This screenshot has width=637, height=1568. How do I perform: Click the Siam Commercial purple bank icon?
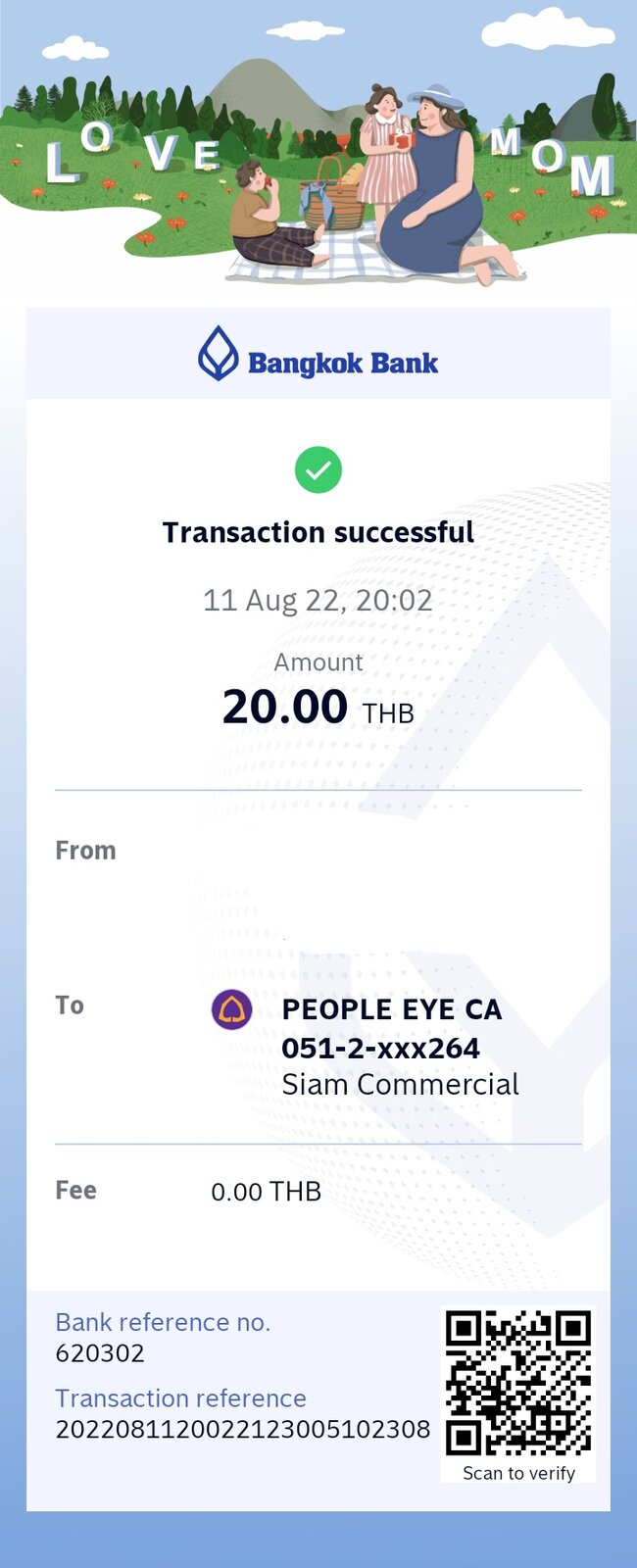coord(232,1009)
